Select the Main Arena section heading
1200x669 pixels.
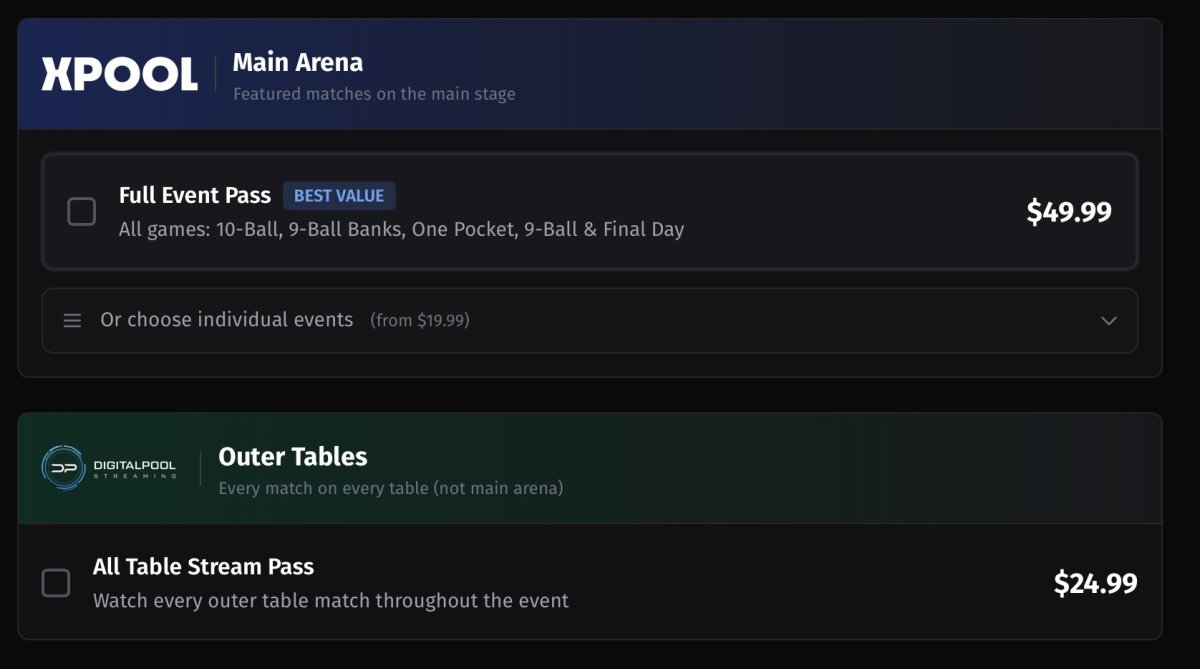[x=298, y=63]
